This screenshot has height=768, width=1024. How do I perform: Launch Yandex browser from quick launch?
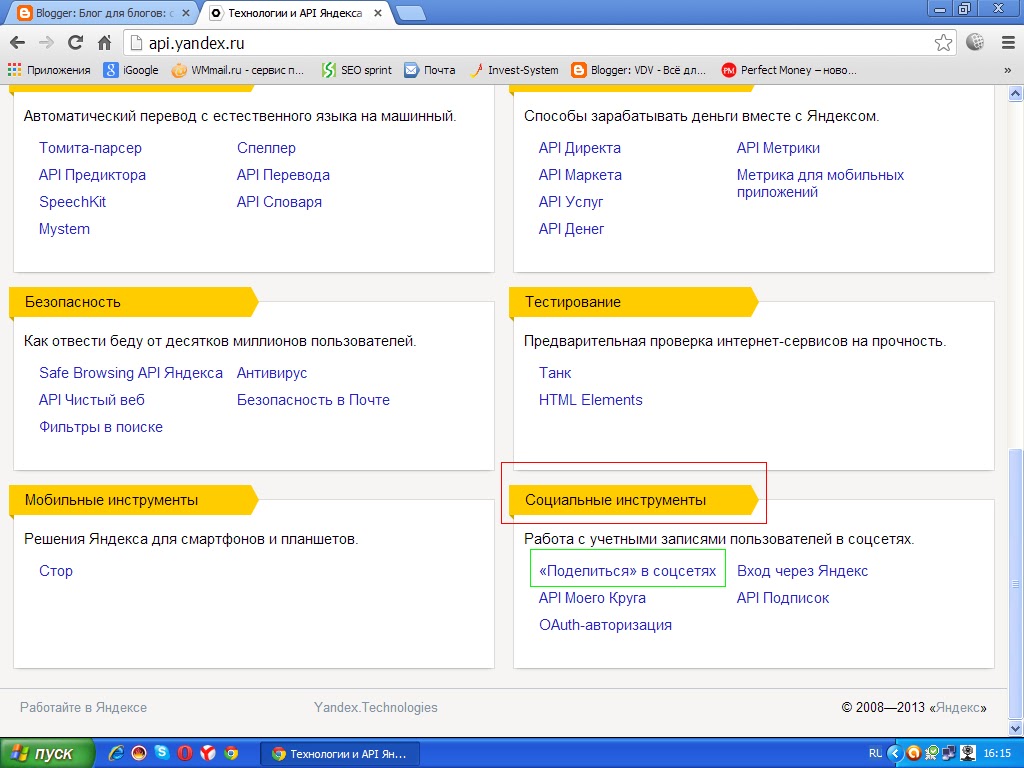point(208,754)
